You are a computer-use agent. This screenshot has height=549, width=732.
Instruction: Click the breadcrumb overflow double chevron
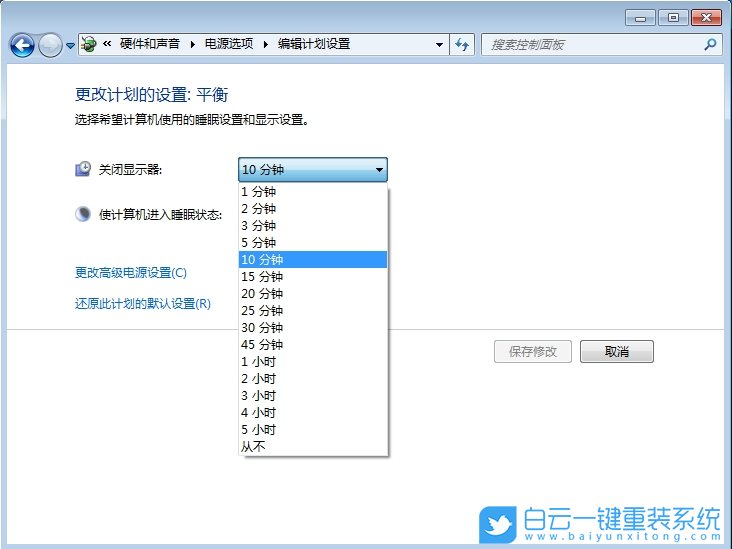click(107, 44)
